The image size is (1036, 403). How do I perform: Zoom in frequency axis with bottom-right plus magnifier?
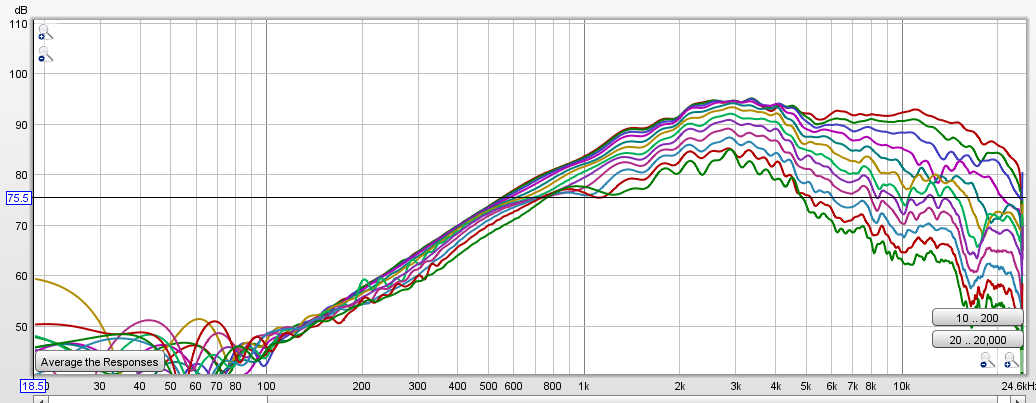coord(1011,360)
